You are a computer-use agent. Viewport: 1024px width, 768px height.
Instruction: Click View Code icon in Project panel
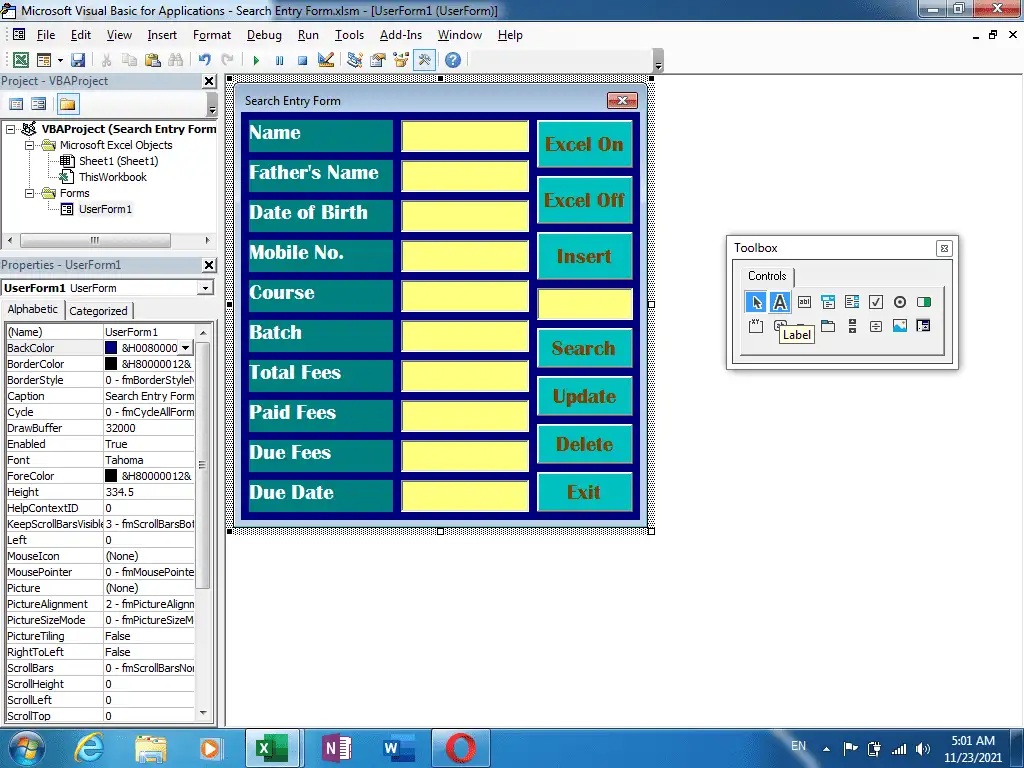(x=16, y=104)
